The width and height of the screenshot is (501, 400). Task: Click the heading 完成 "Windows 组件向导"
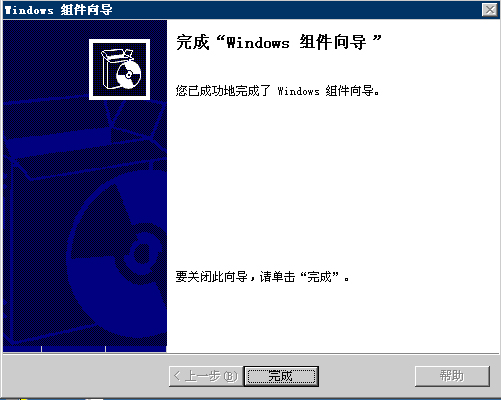pos(279,42)
